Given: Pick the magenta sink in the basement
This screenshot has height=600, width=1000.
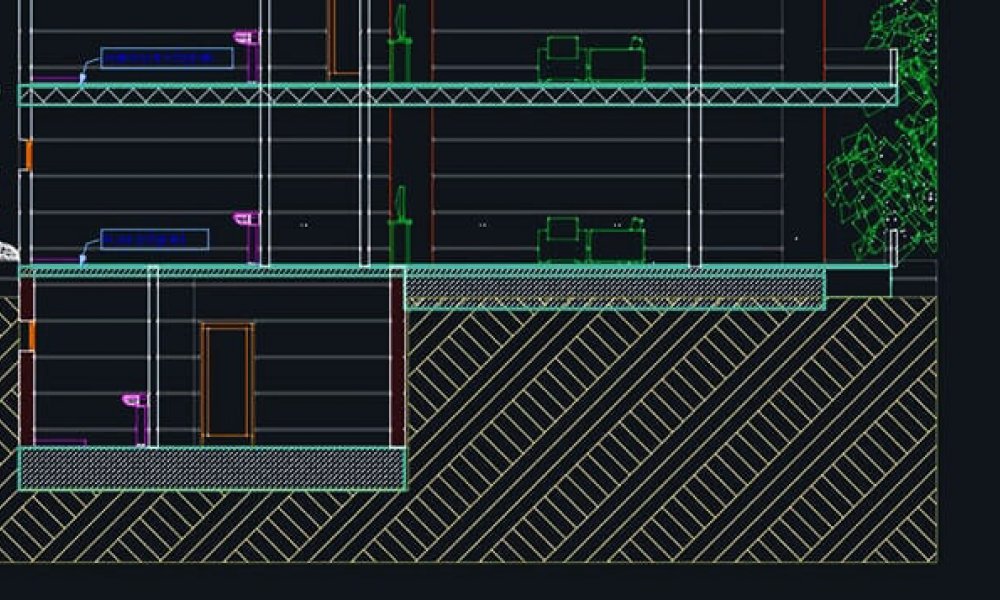Looking at the screenshot, I should tap(135, 401).
